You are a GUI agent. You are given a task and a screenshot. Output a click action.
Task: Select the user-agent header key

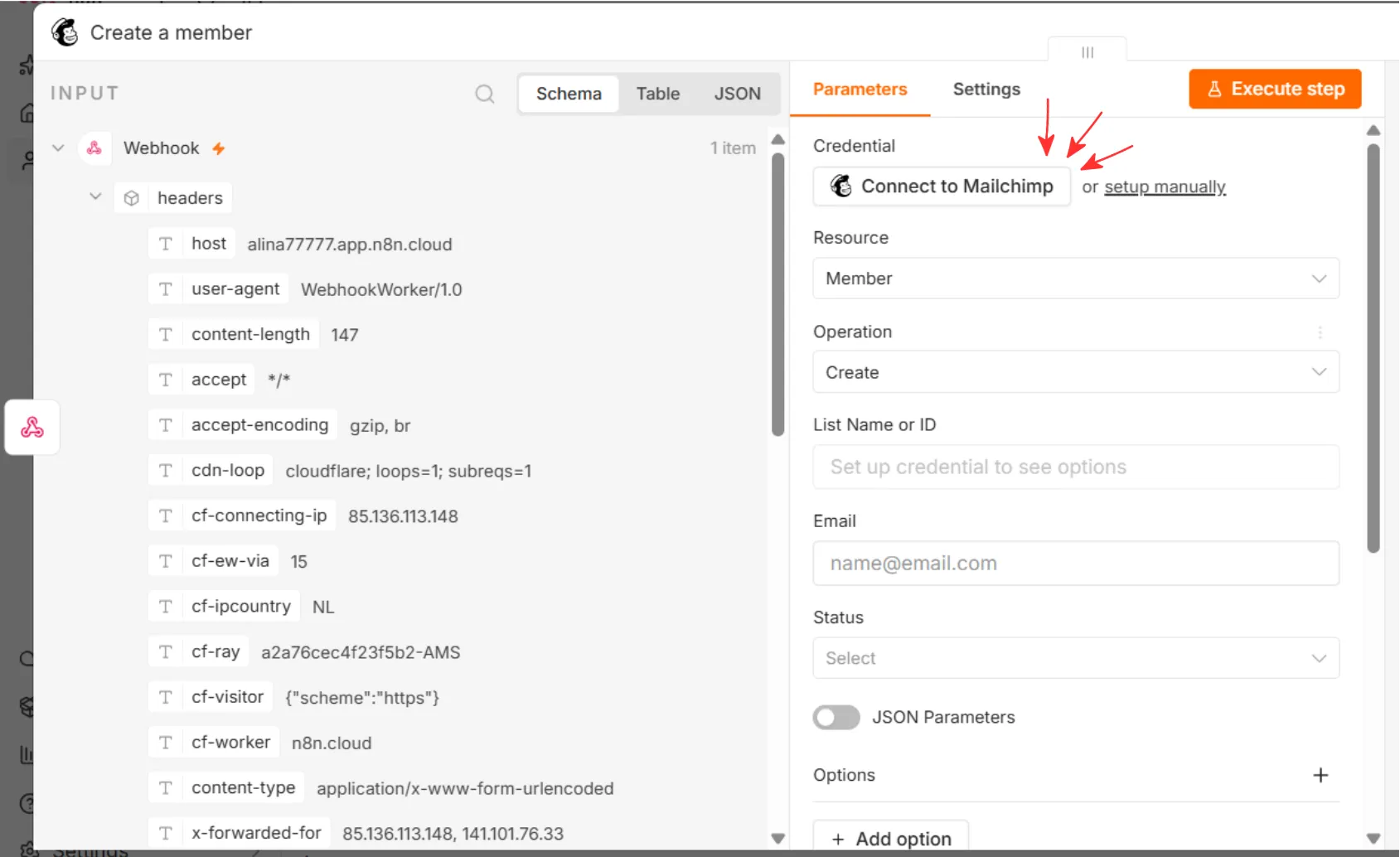click(235, 288)
